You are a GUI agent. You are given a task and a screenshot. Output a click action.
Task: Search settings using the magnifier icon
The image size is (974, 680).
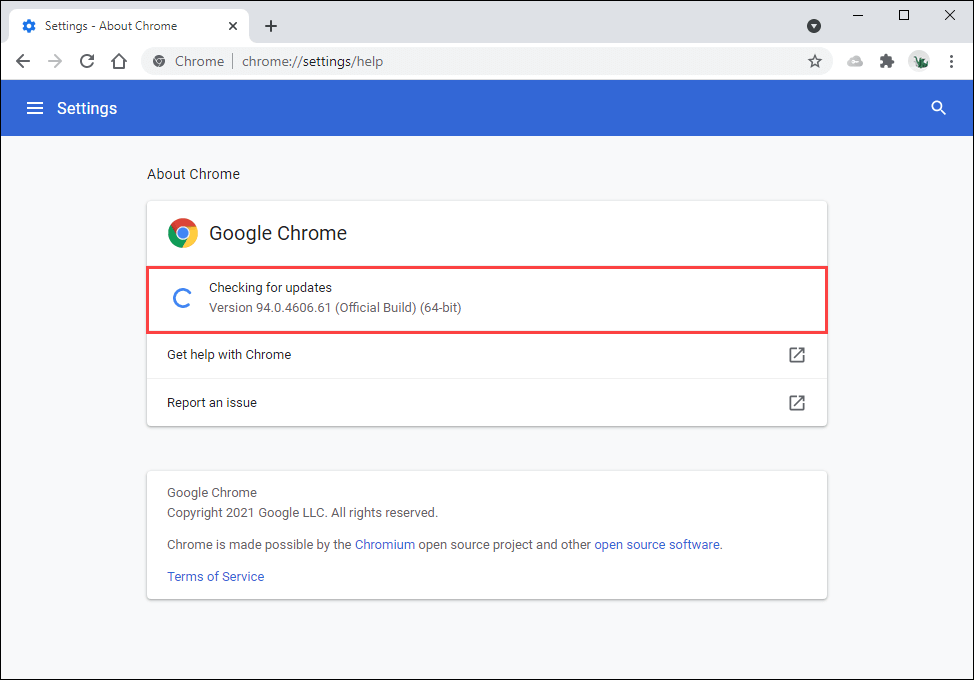(x=938, y=108)
